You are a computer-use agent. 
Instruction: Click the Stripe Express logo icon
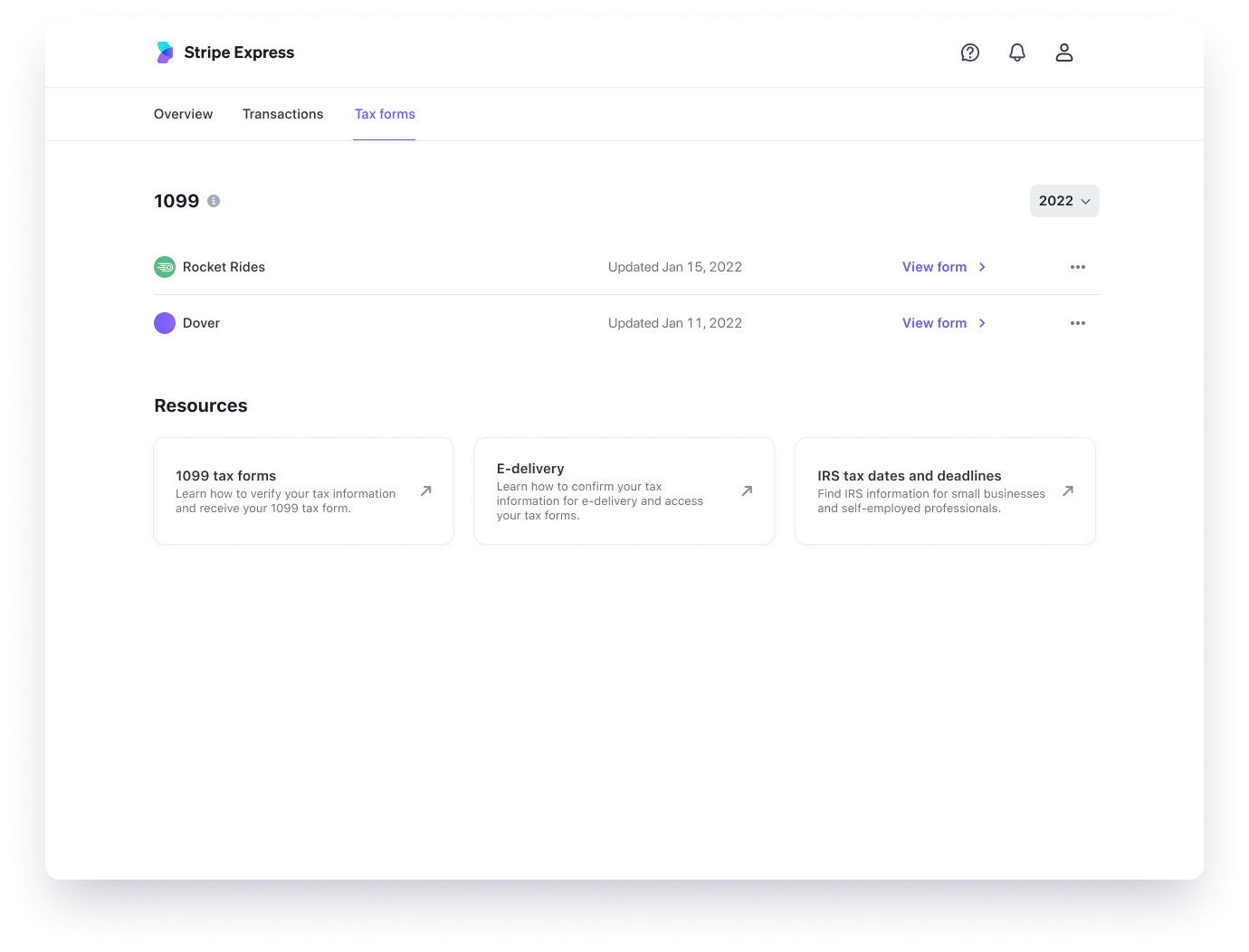point(165,52)
